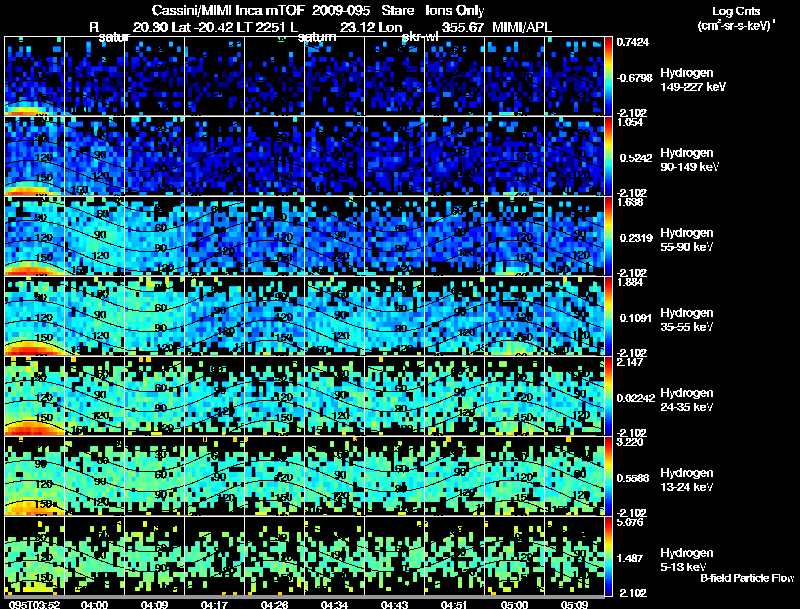The height and width of the screenshot is (609, 800).
Task: Click the "Hydrogen 5-13 keV" row label
Action: 687,560
